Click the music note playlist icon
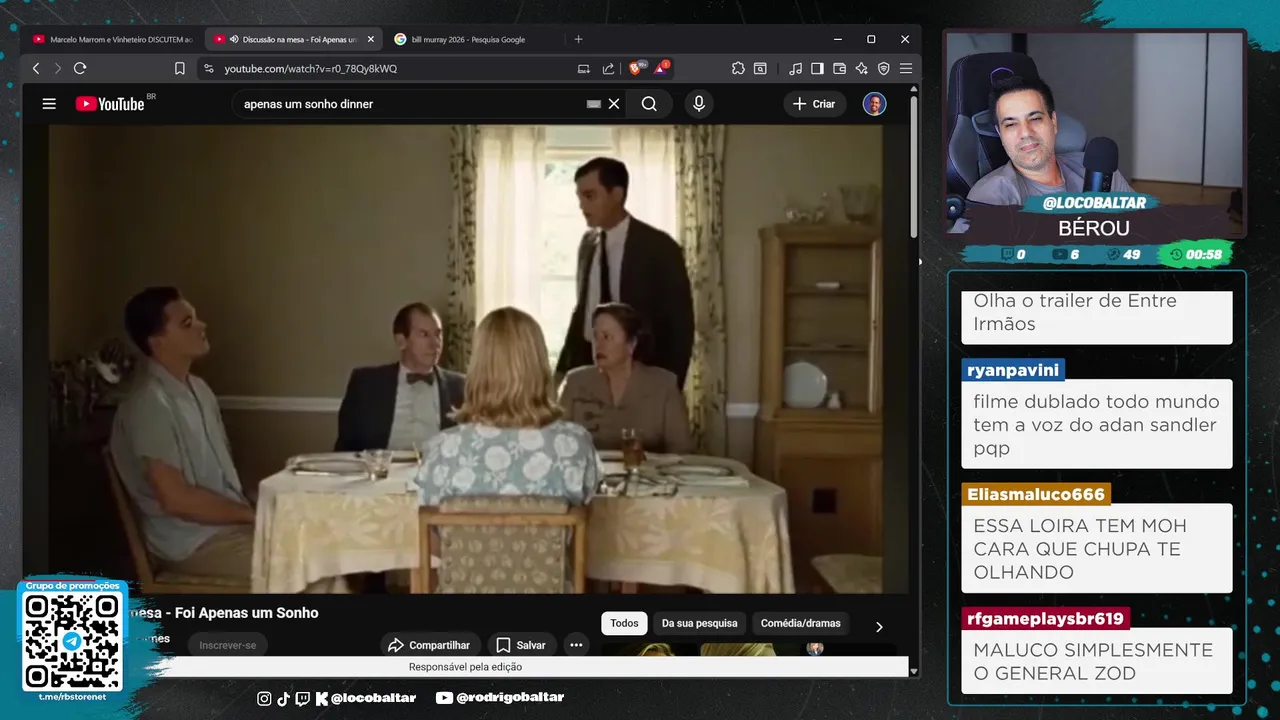The image size is (1280, 720). (795, 68)
